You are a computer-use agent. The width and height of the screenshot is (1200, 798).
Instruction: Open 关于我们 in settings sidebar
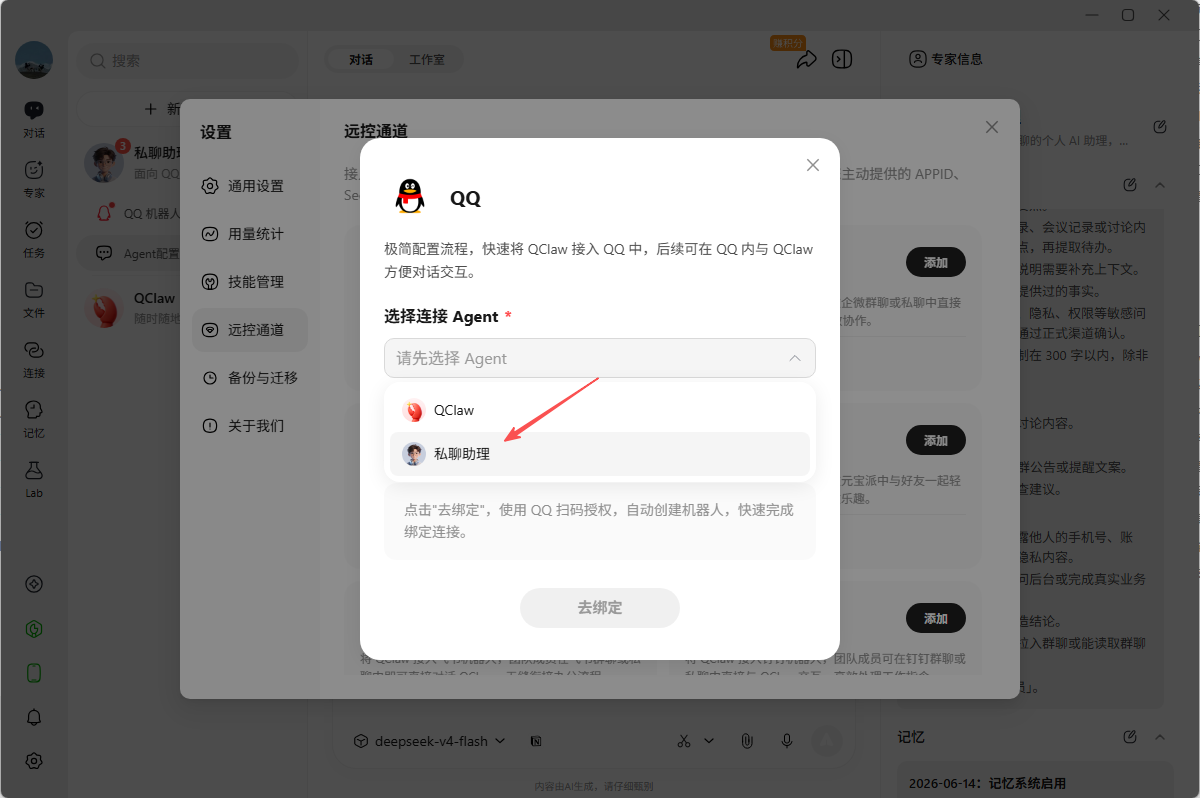click(x=250, y=426)
